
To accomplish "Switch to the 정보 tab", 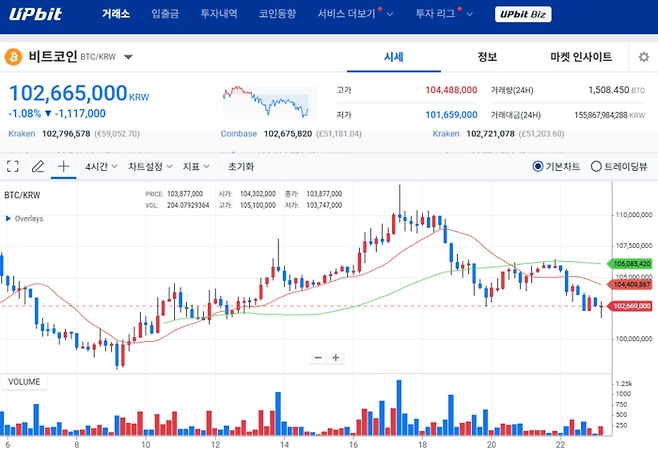I will (x=487, y=57).
